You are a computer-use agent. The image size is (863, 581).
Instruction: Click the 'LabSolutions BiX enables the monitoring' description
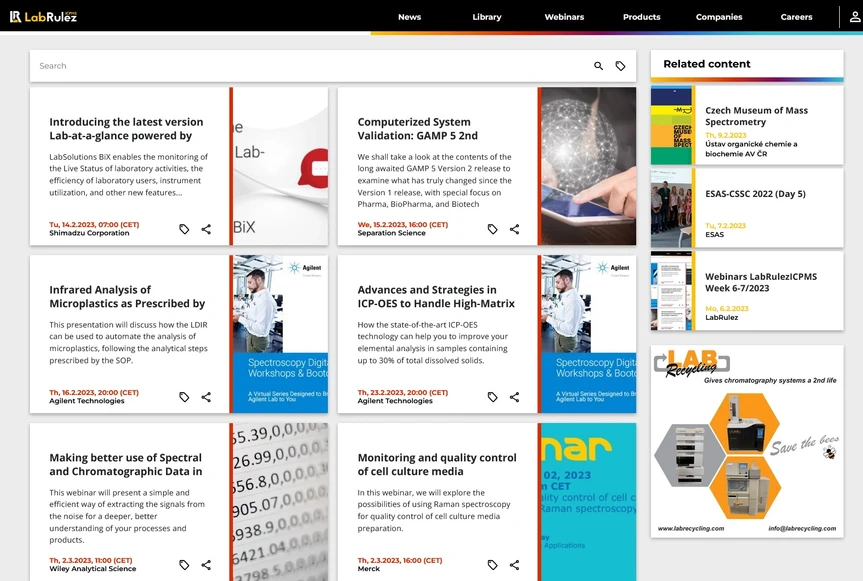click(x=129, y=174)
